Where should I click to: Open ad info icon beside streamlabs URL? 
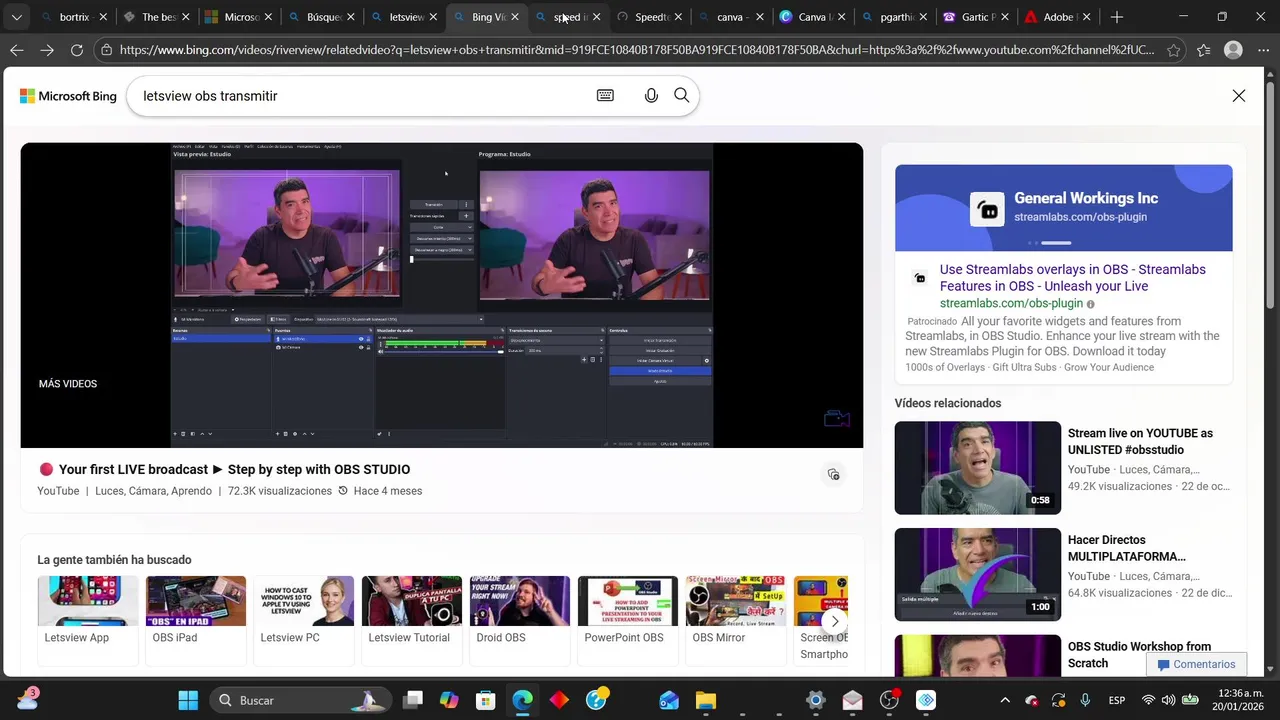click(1091, 304)
